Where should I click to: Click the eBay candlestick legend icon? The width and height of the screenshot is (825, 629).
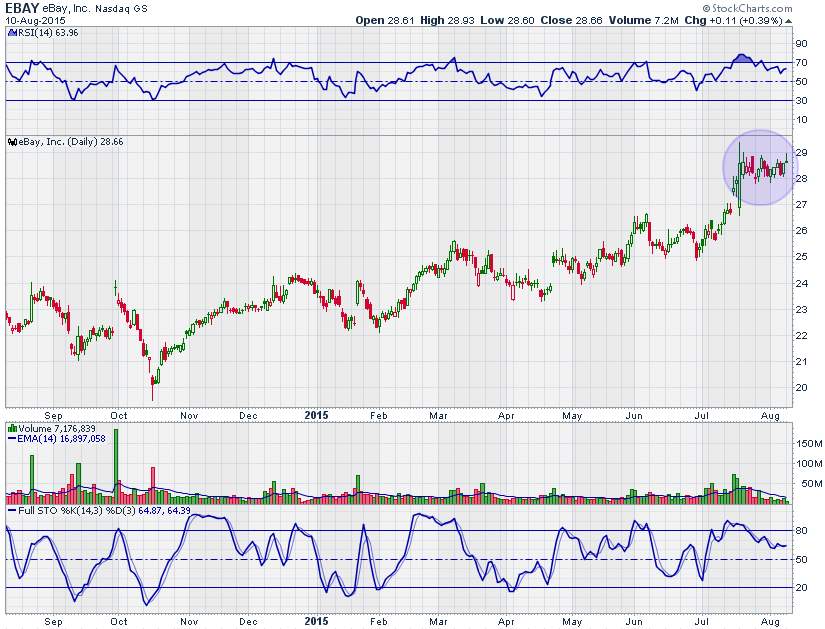coord(11,142)
